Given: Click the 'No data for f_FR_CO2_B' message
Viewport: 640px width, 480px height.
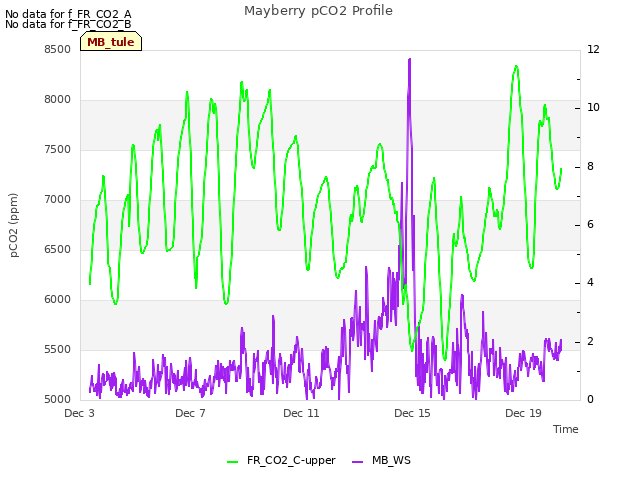Looking at the screenshot, I should (68, 24).
